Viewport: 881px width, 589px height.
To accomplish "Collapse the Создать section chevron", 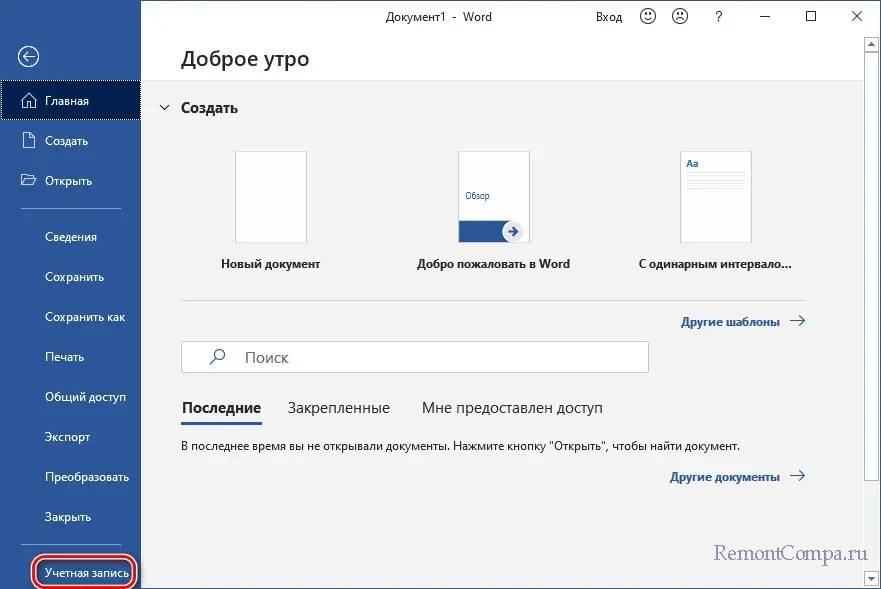I will pyautogui.click(x=164, y=108).
